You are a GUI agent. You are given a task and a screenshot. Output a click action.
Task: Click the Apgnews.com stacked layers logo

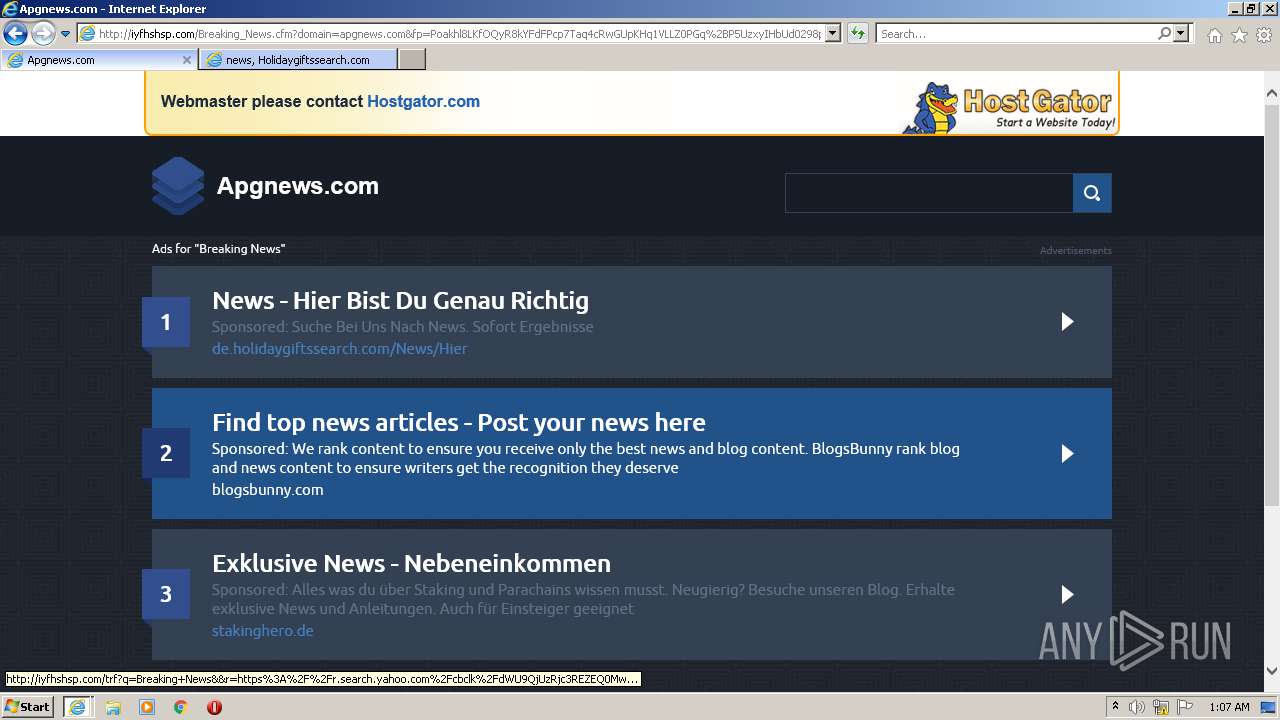click(x=178, y=186)
